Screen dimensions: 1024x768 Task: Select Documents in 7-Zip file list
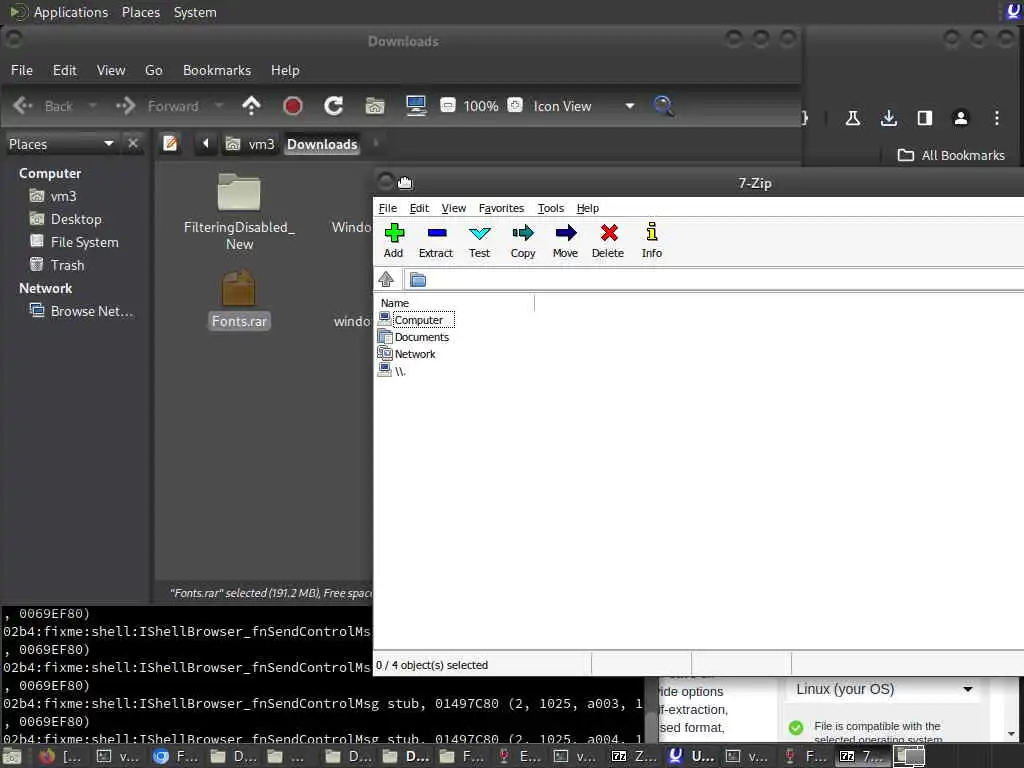click(x=421, y=337)
